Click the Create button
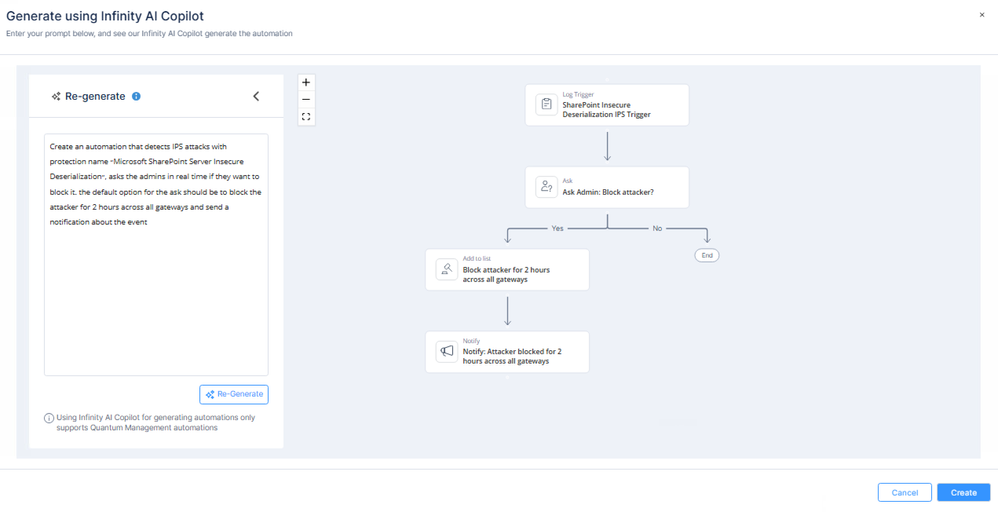Image resolution: width=998 pixels, height=512 pixels. (x=963, y=493)
